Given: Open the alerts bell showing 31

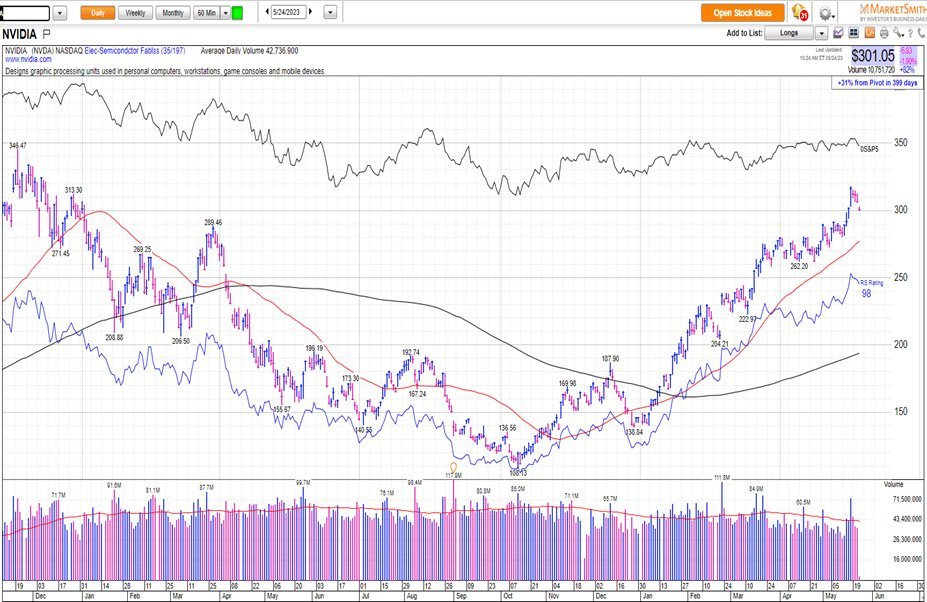Looking at the screenshot, I should coord(799,12).
